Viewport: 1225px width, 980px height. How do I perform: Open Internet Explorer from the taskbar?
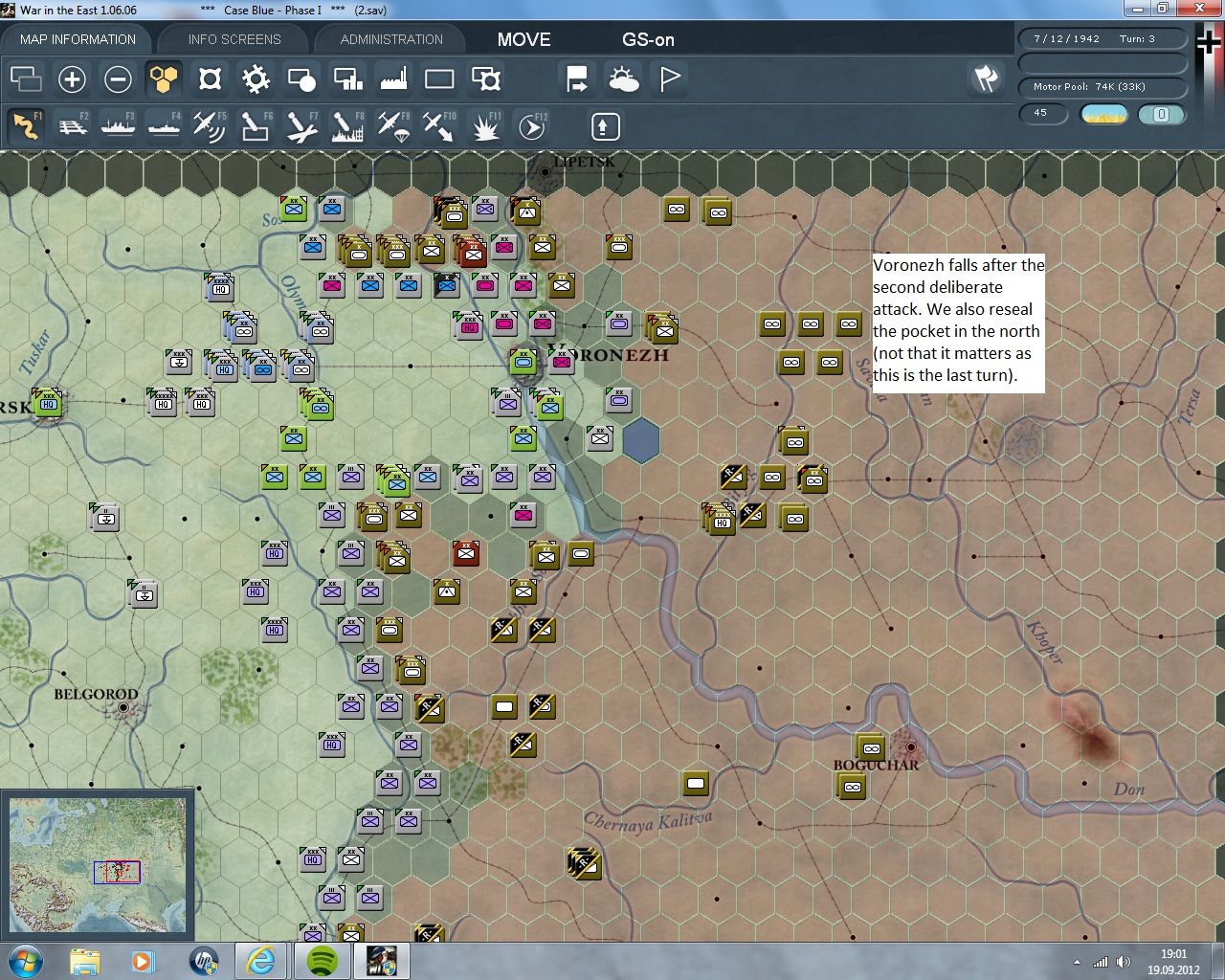[x=261, y=961]
